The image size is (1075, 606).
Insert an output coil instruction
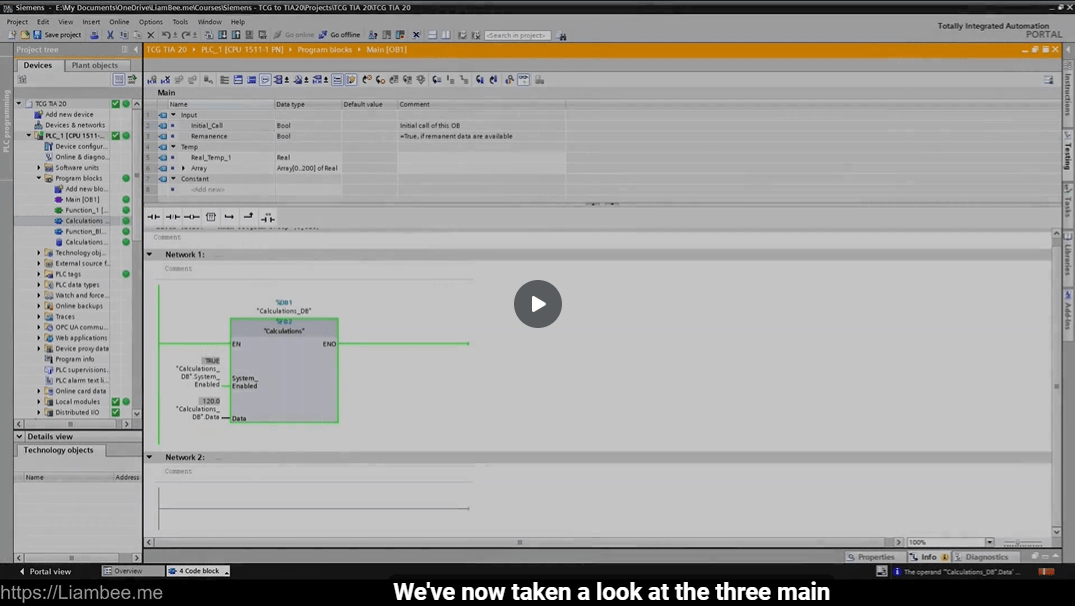[191, 217]
